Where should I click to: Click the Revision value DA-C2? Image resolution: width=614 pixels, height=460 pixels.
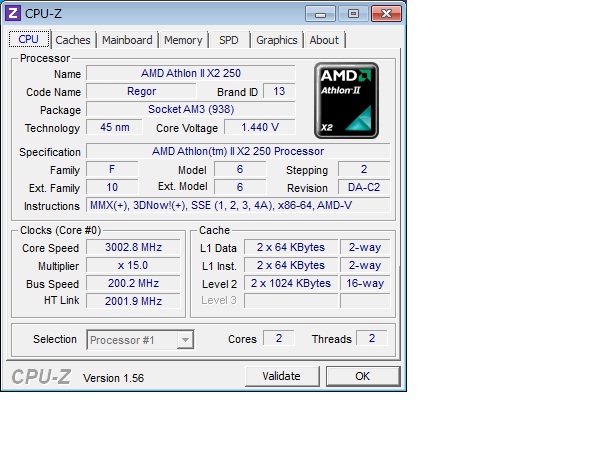(364, 187)
